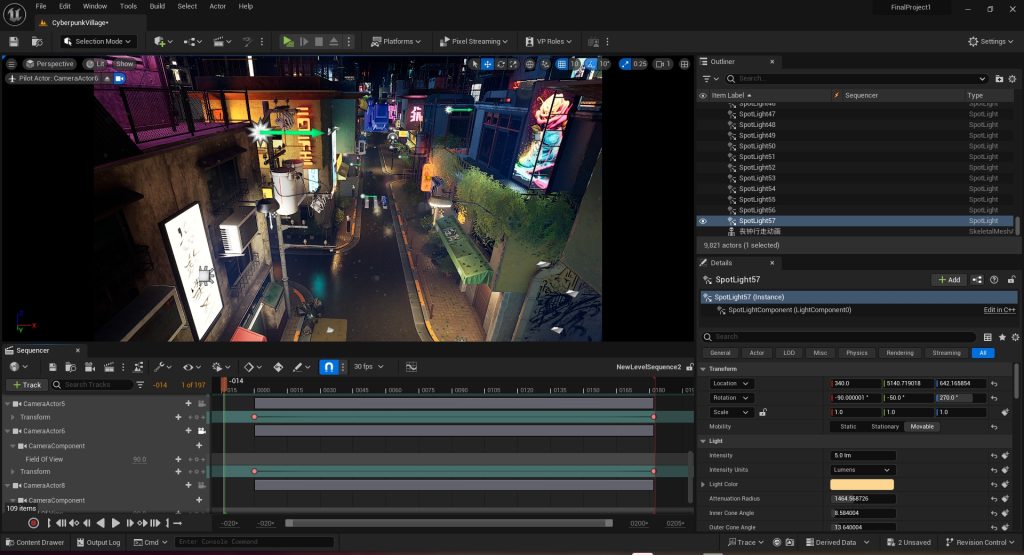Open the Selection Mode dropdown
The image size is (1024, 555).
[99, 41]
